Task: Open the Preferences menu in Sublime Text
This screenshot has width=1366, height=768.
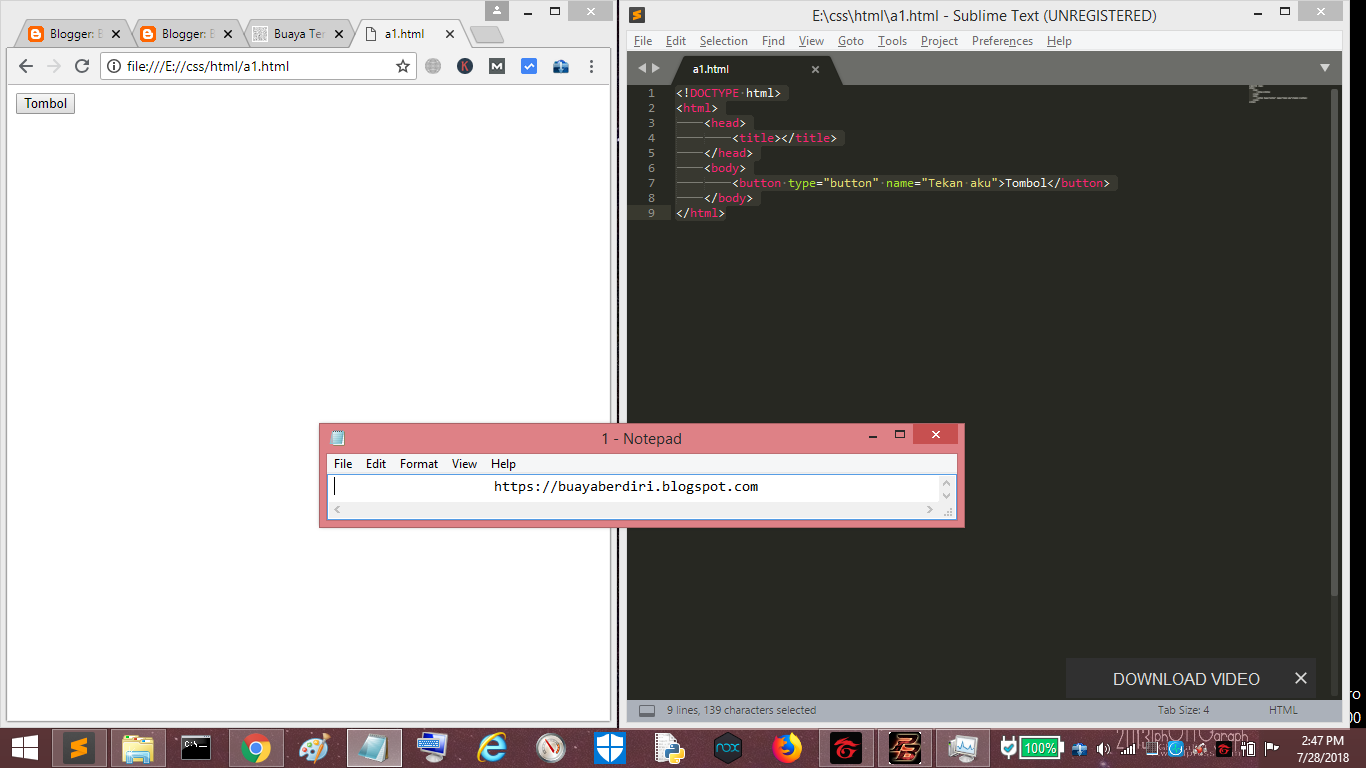Action: 1002,41
